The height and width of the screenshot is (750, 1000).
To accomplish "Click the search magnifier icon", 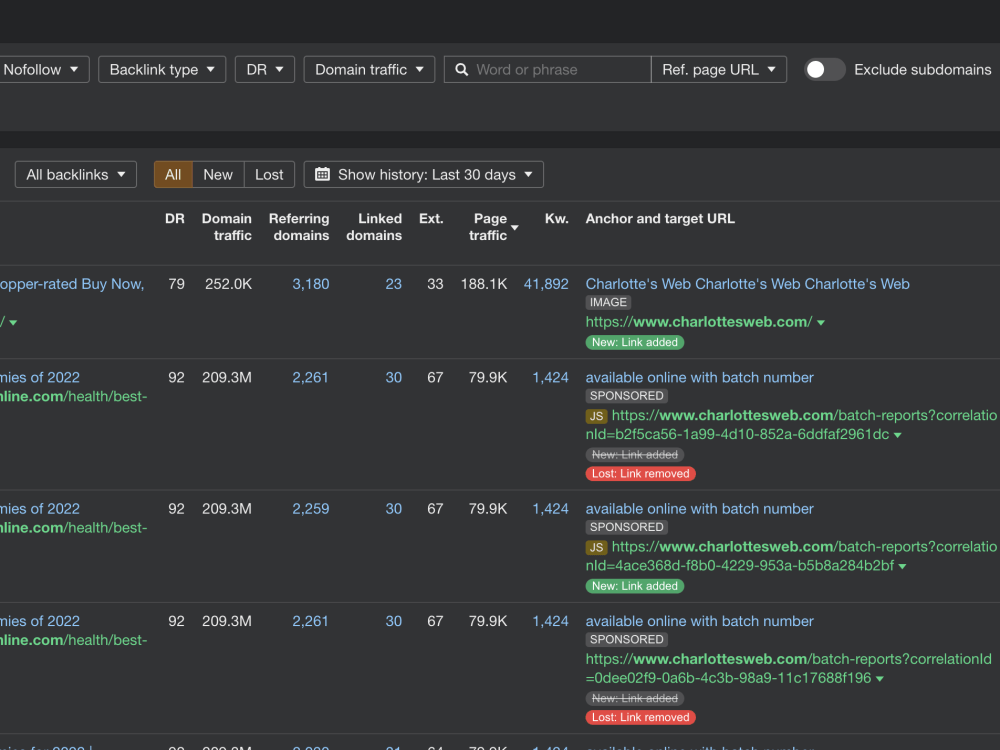I will (461, 70).
